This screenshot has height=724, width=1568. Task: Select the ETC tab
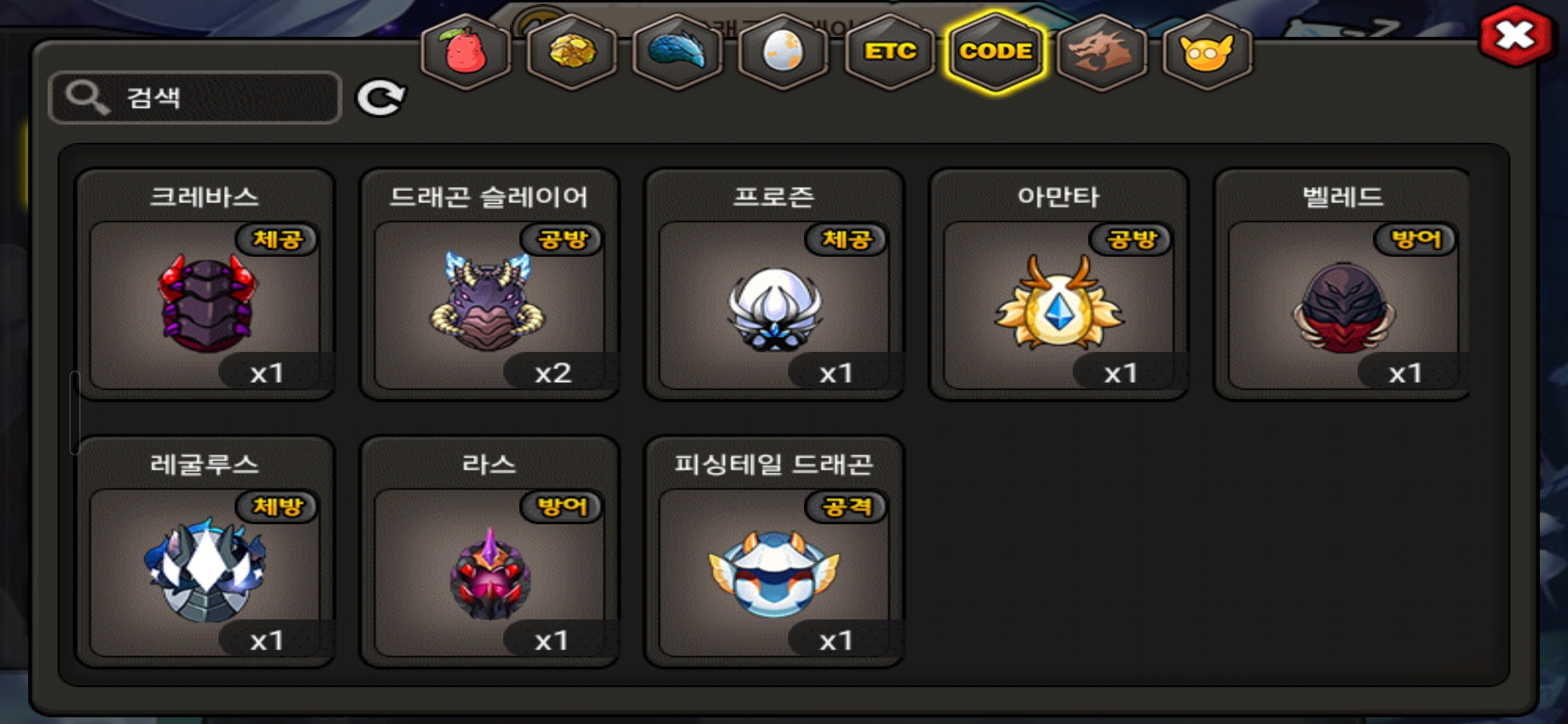tap(890, 52)
